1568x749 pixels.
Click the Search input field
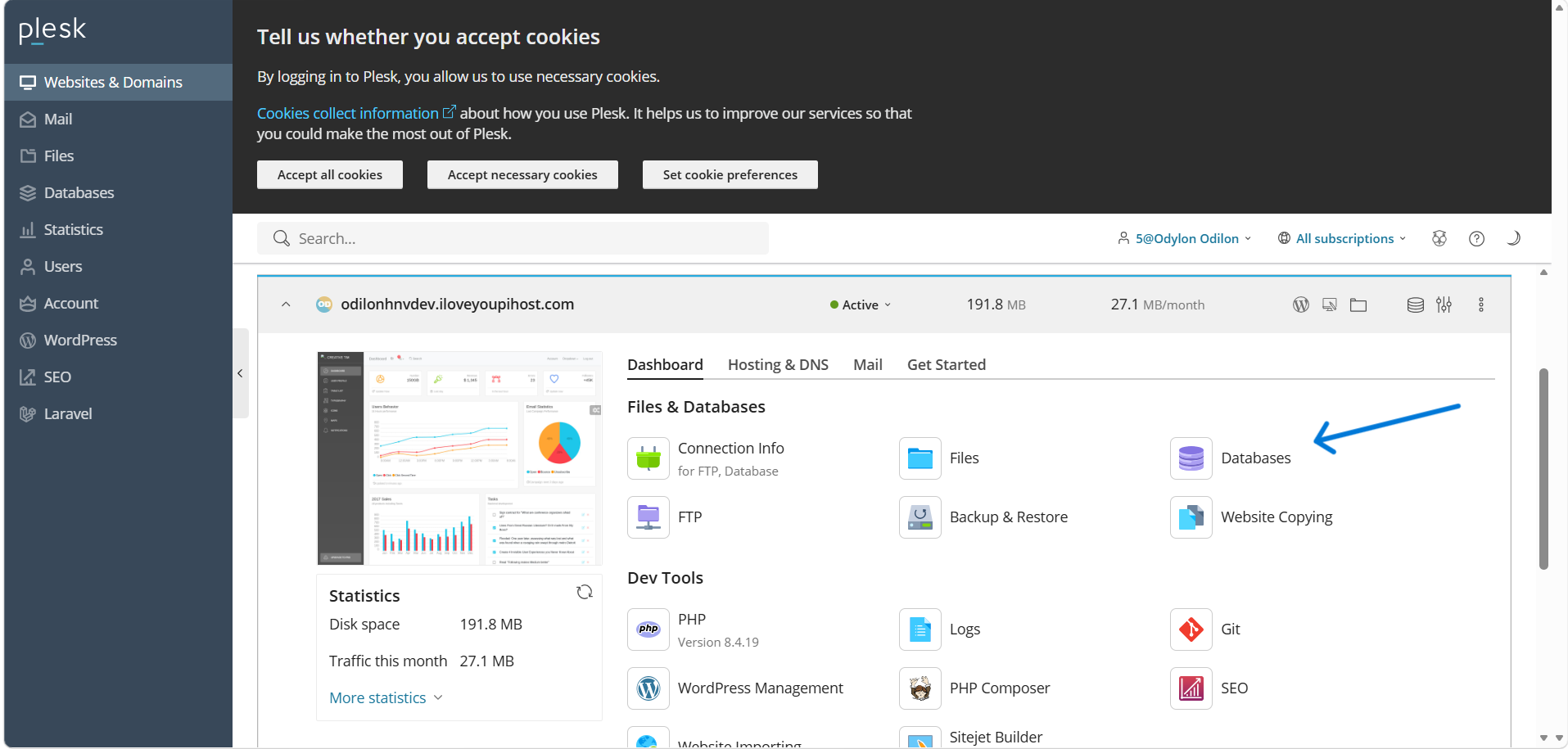tap(524, 239)
